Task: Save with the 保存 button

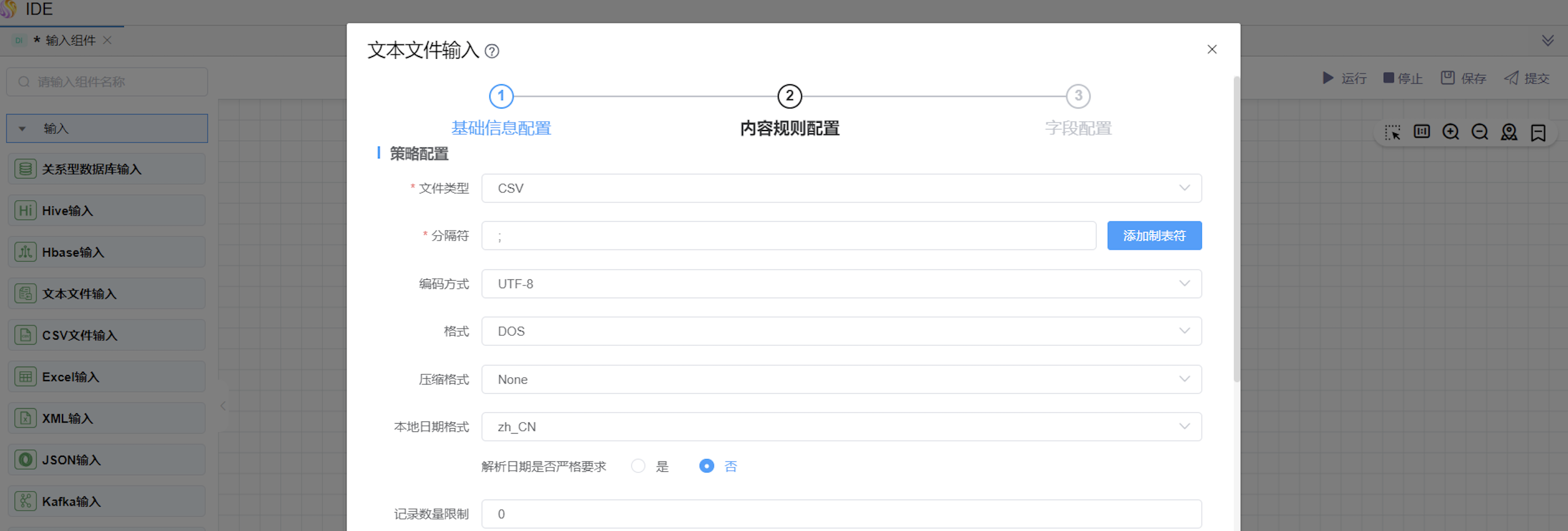Action: [1463, 79]
